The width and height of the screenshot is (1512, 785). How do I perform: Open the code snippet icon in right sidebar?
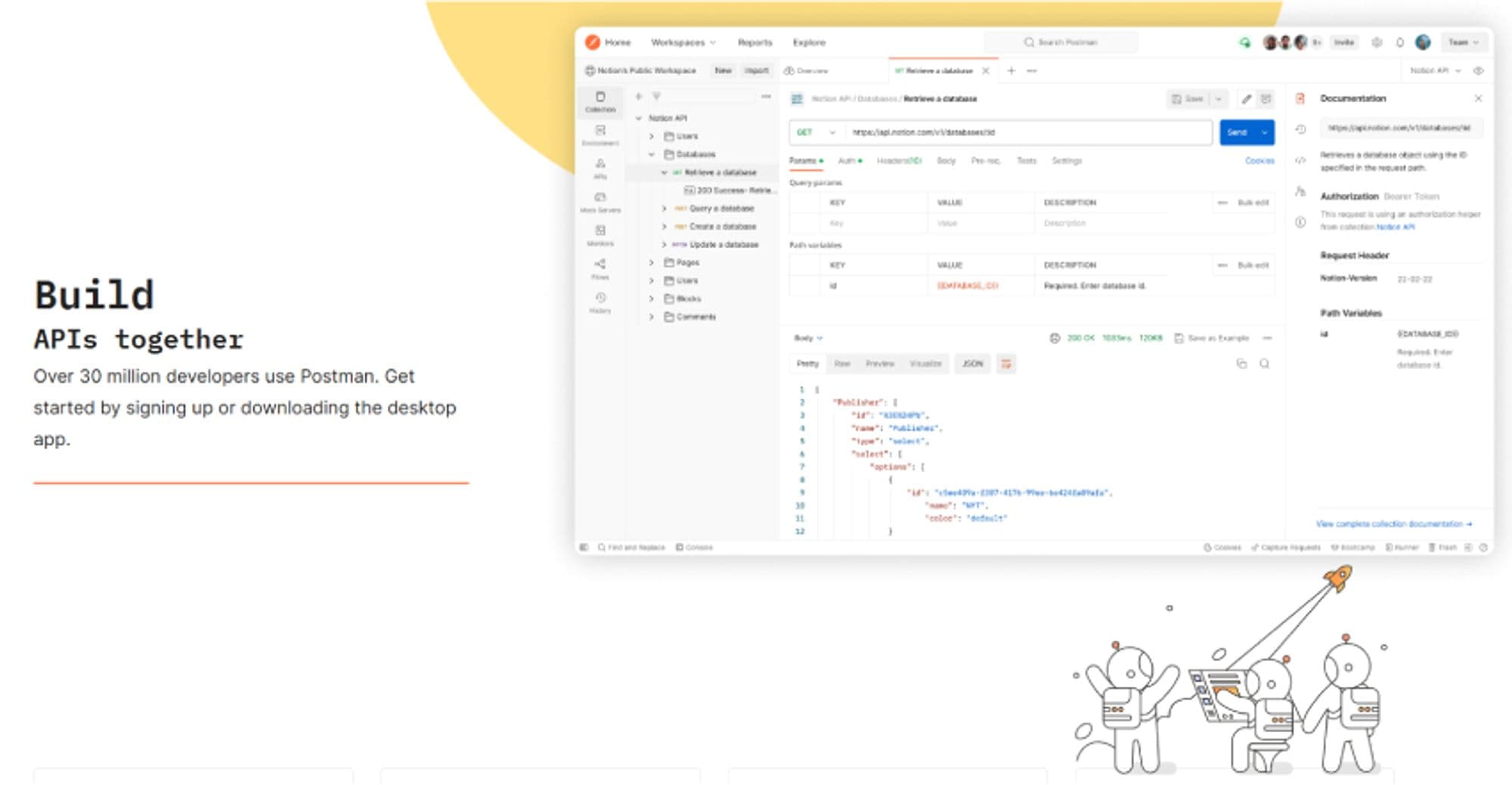pos(1300,160)
